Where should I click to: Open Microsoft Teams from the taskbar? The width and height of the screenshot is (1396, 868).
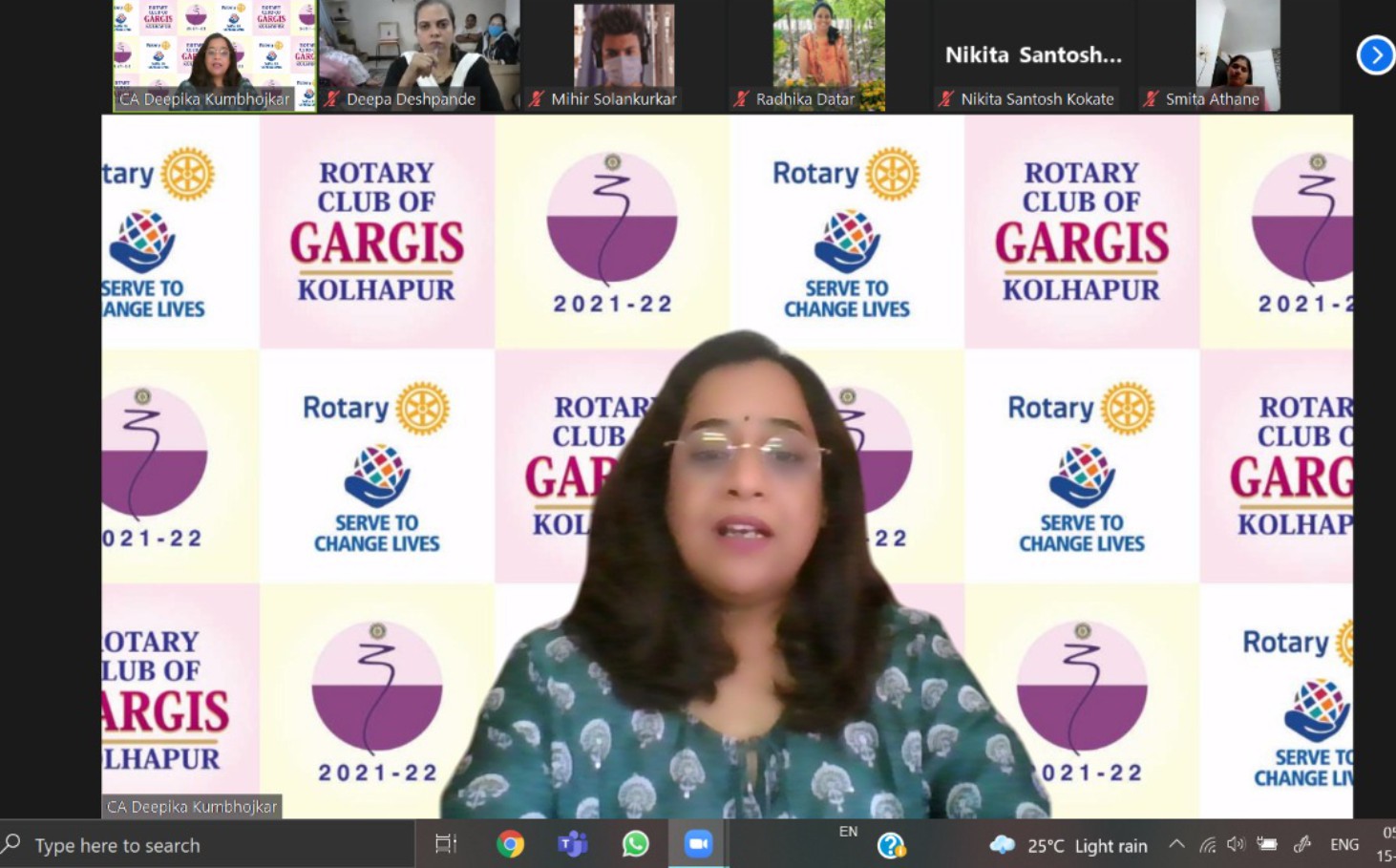(573, 844)
